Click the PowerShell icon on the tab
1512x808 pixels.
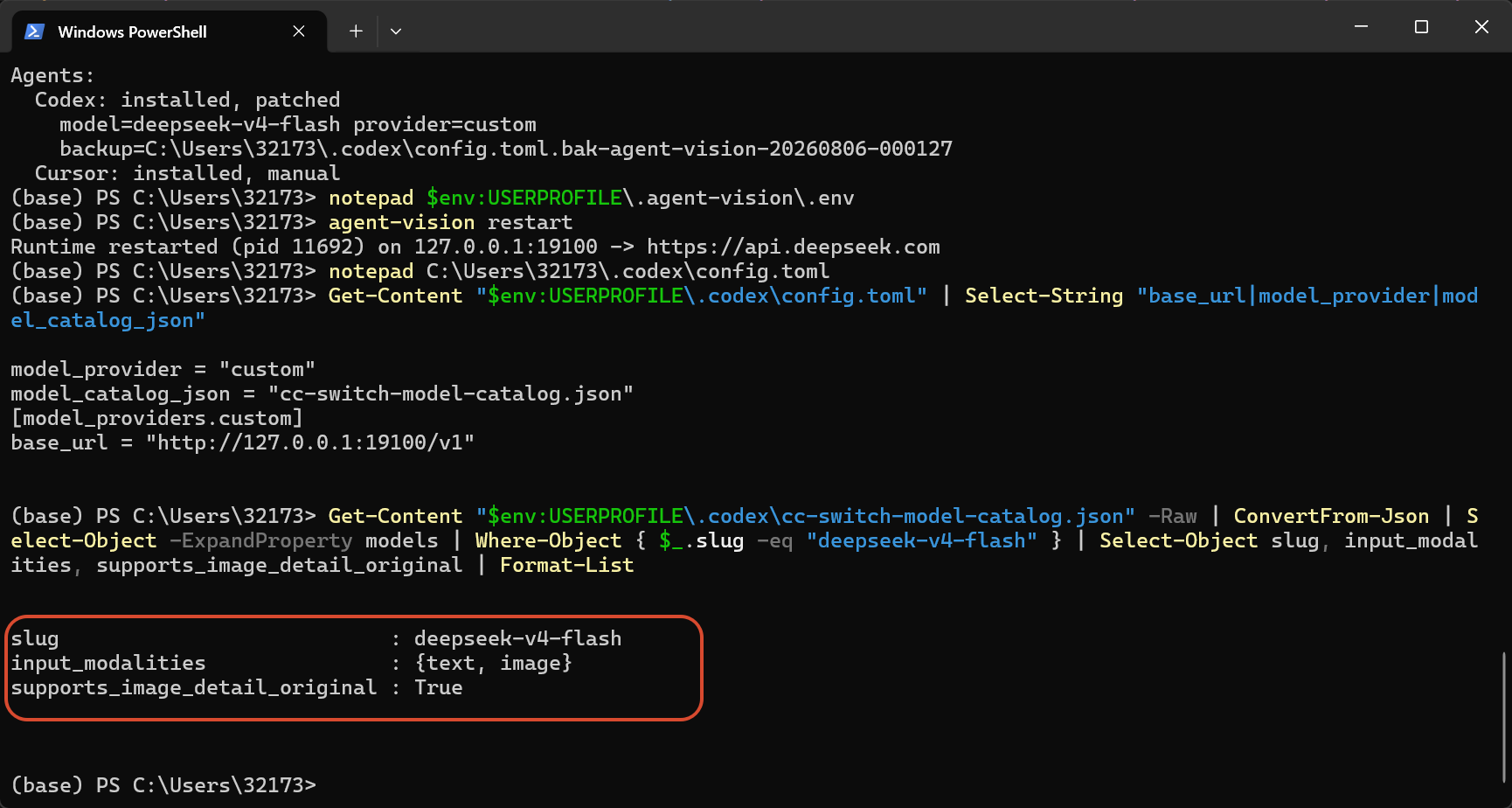[x=35, y=31]
